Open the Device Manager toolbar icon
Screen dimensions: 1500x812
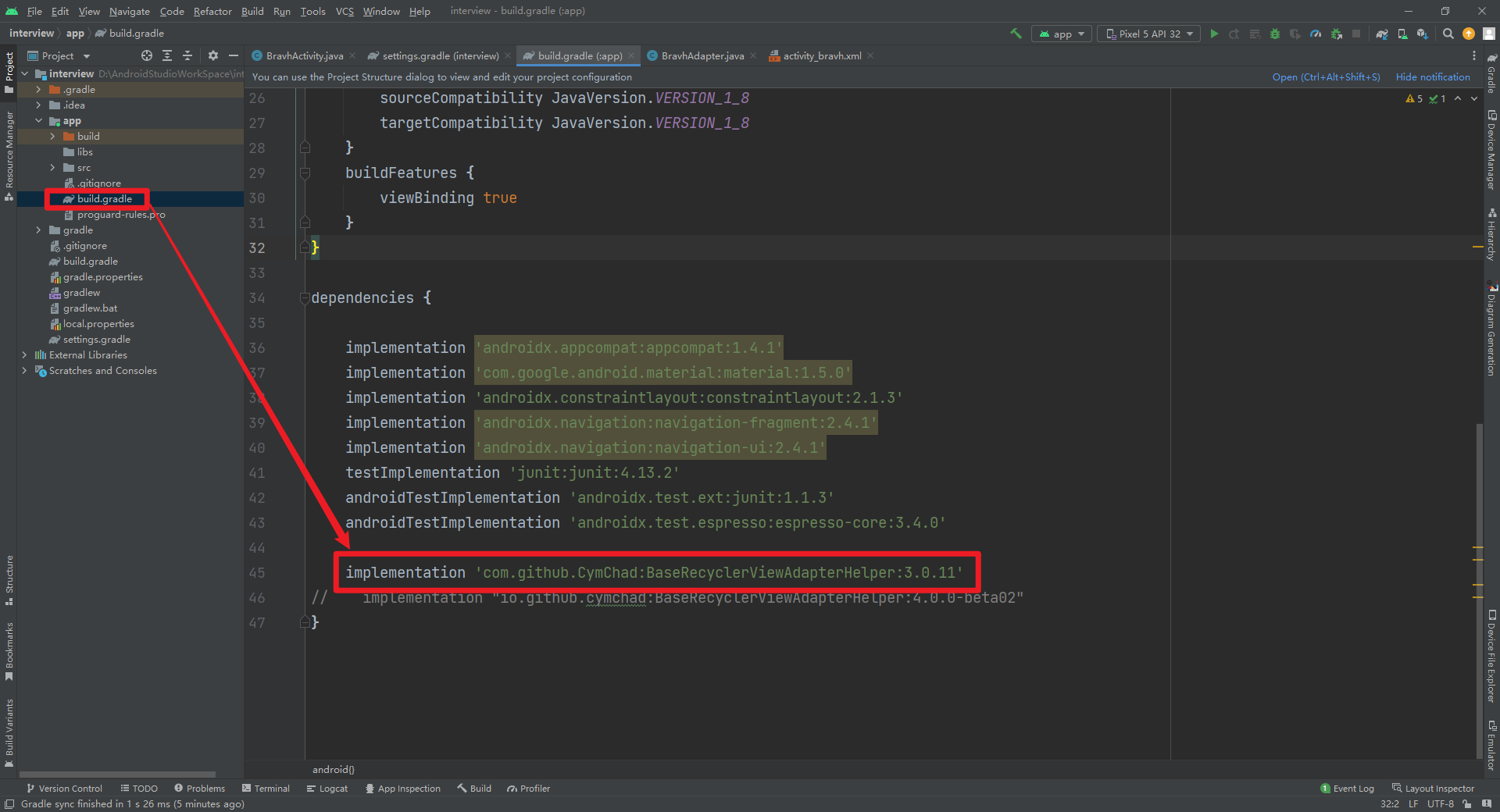pos(1402,34)
